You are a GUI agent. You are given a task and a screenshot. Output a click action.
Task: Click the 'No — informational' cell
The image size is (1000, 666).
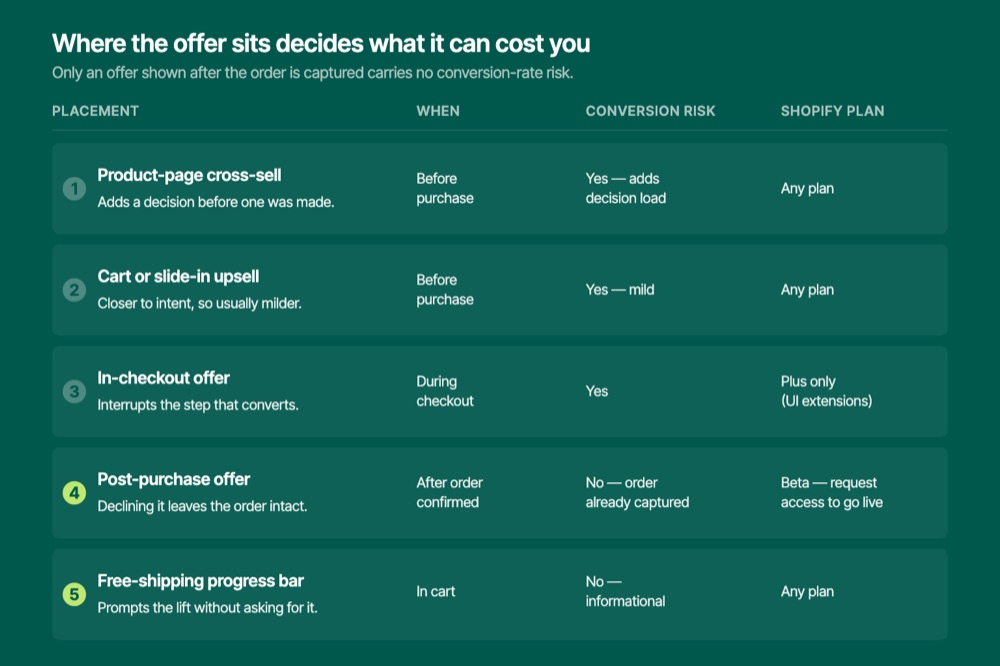pos(625,591)
